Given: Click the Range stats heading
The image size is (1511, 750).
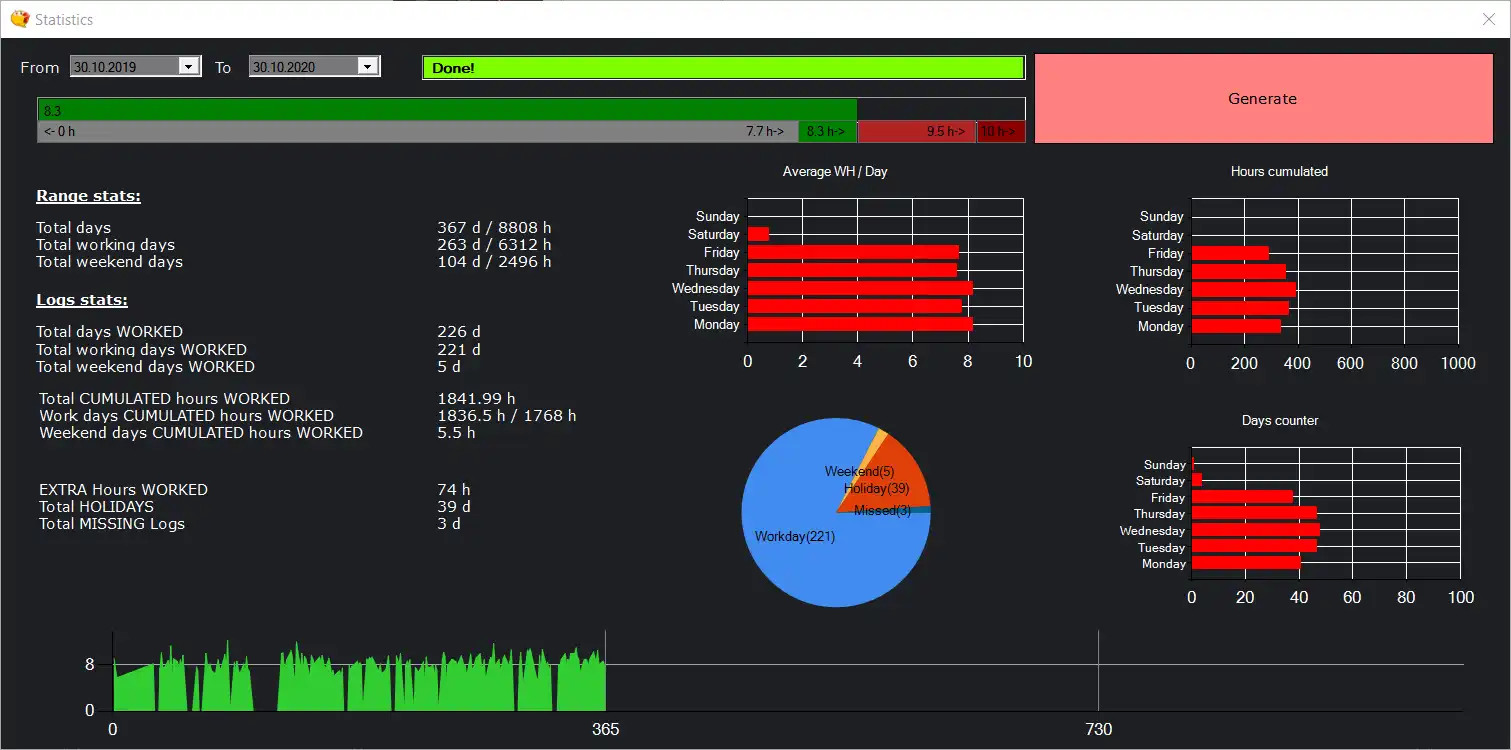Looking at the screenshot, I should coord(88,196).
